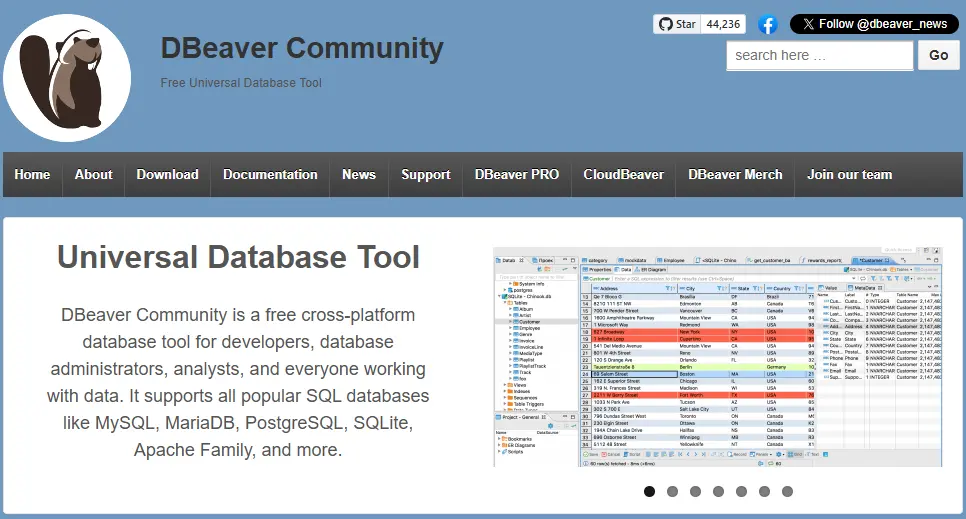Screen dimensions: 966x519
Task: Open the Facebook icon link
Action: click(767, 25)
